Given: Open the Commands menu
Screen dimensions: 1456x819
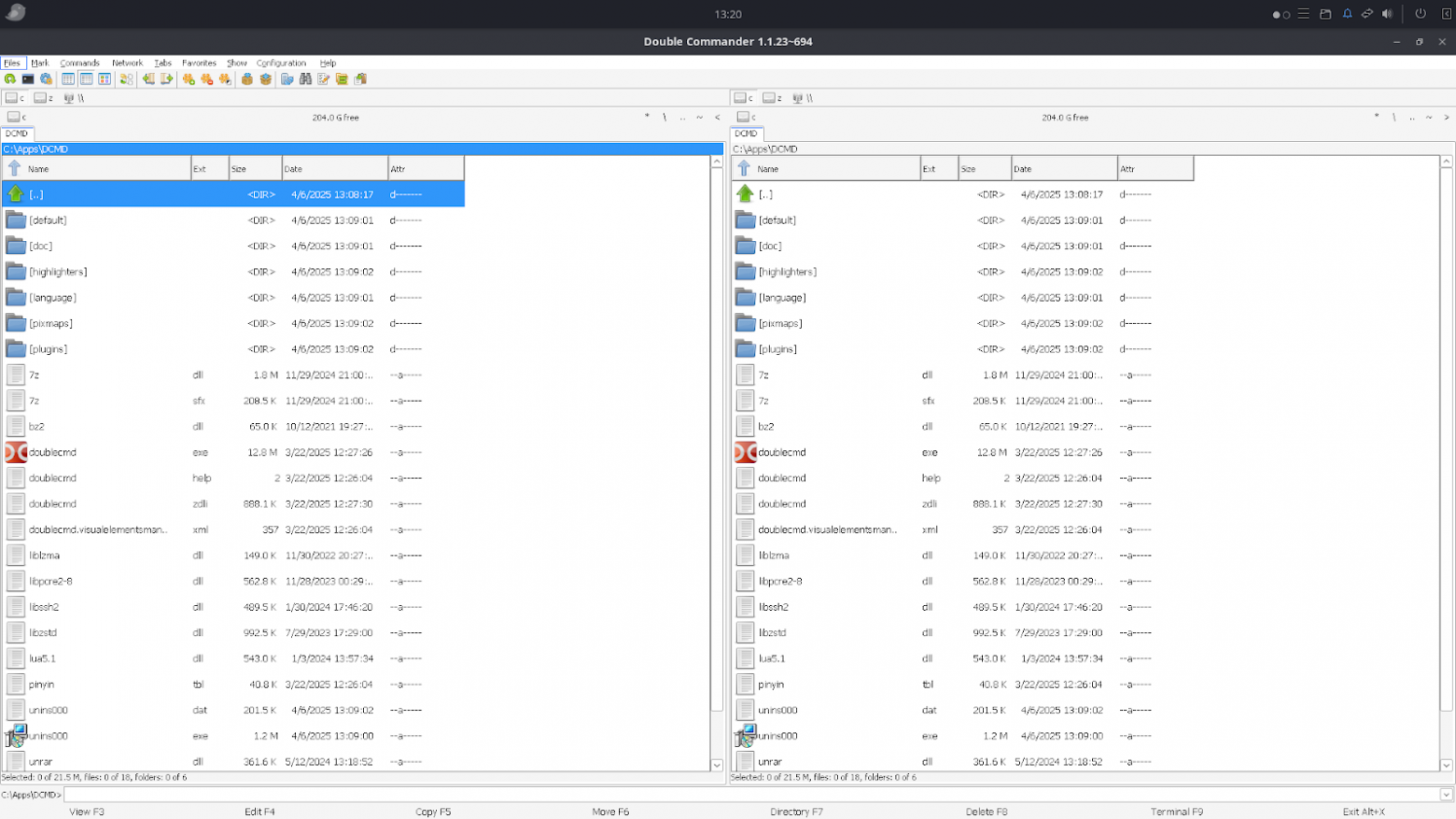Looking at the screenshot, I should [79, 63].
